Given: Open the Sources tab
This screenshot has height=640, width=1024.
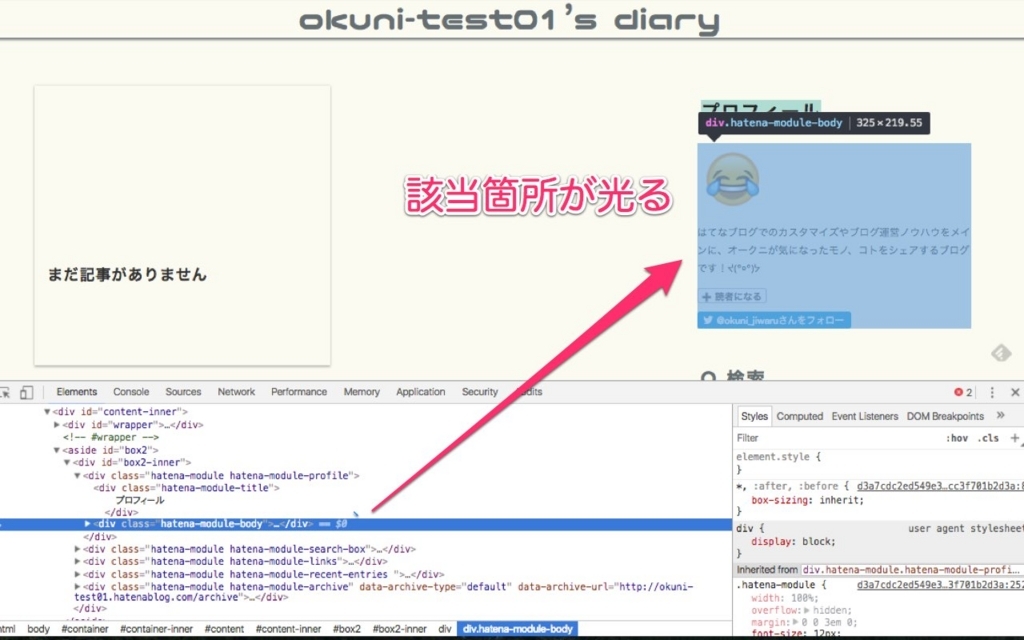Looking at the screenshot, I should click(183, 392).
